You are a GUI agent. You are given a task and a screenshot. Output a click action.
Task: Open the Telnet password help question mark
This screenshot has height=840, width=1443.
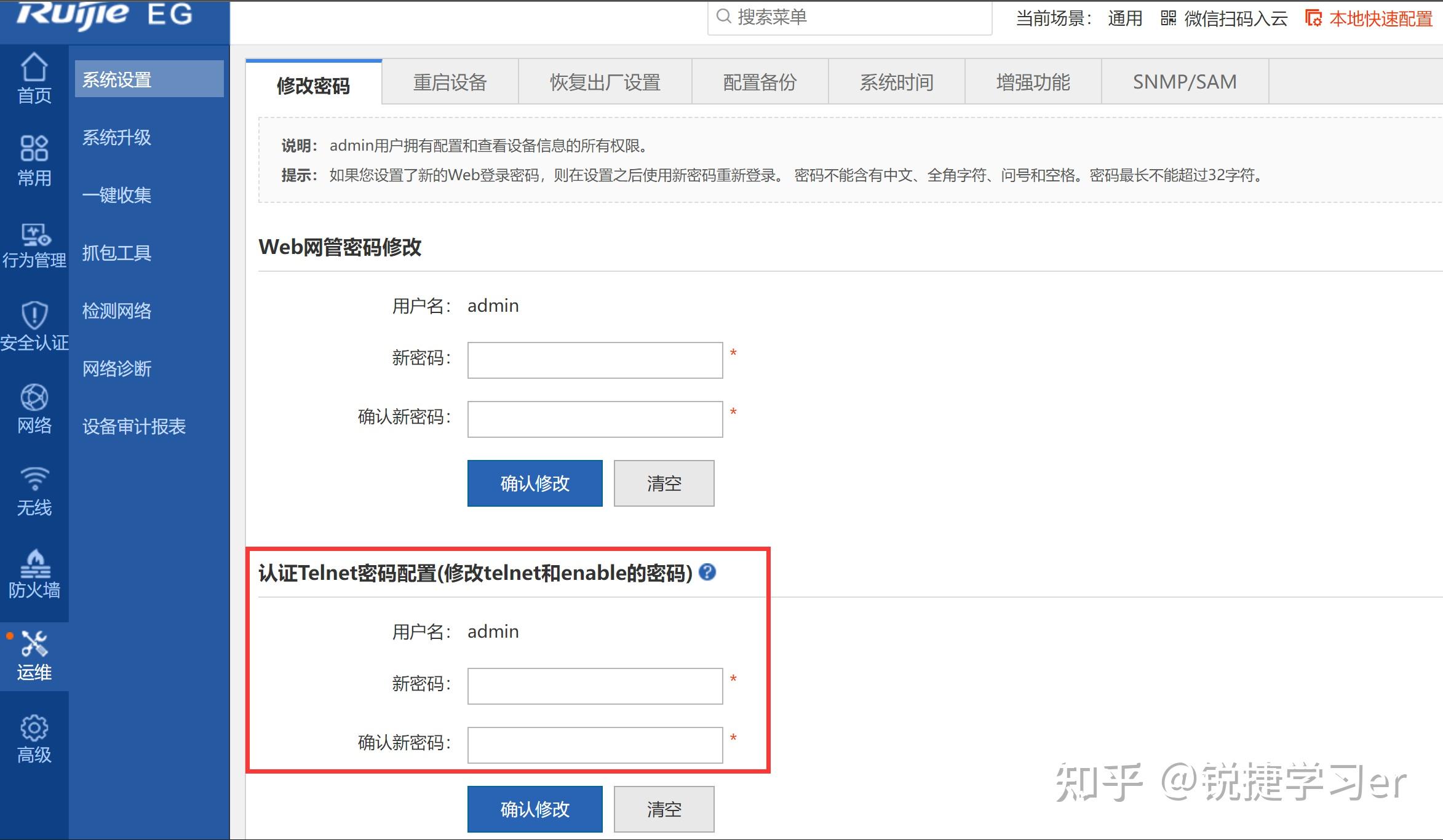707,573
